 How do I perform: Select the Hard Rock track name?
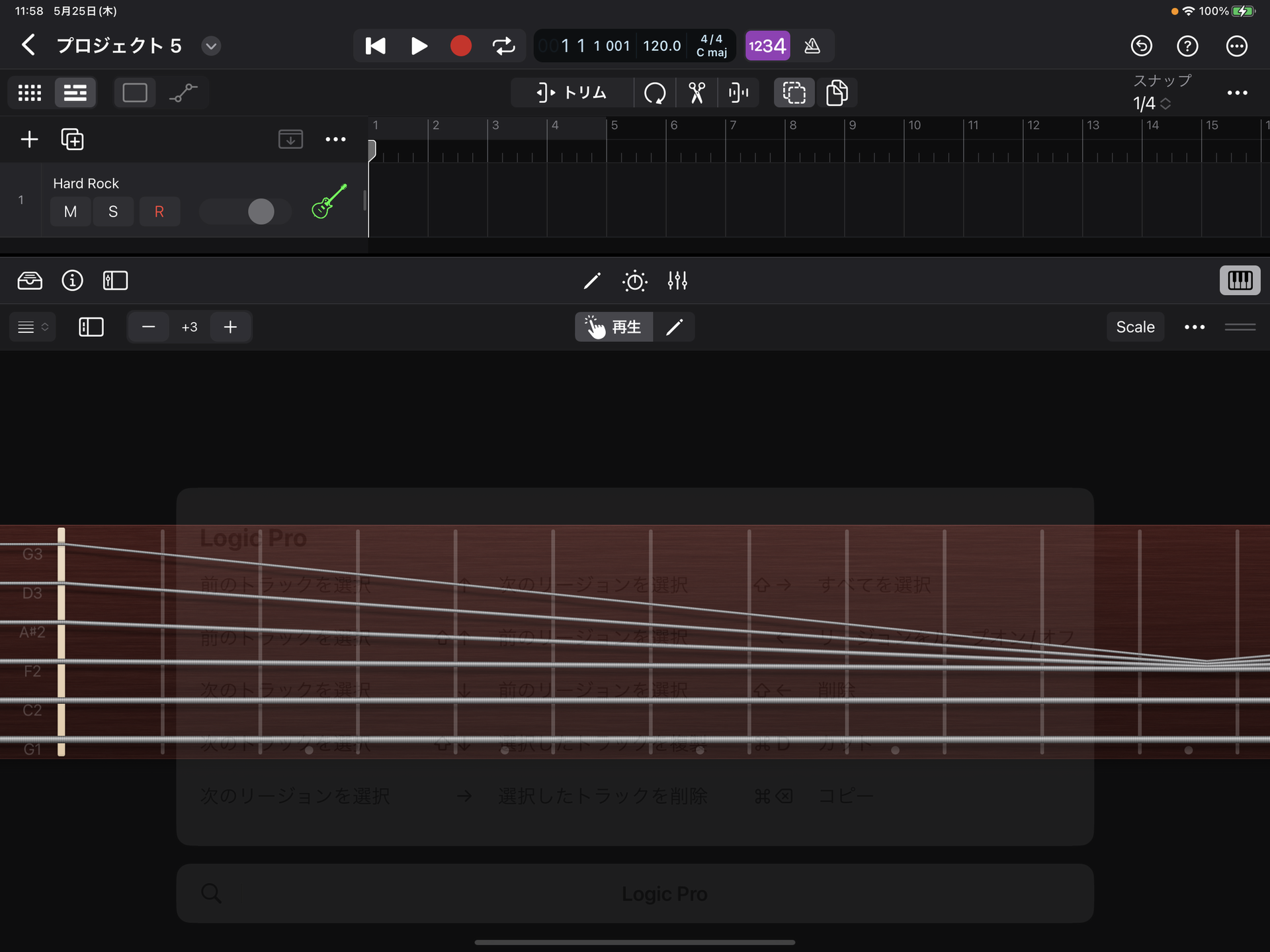86,183
